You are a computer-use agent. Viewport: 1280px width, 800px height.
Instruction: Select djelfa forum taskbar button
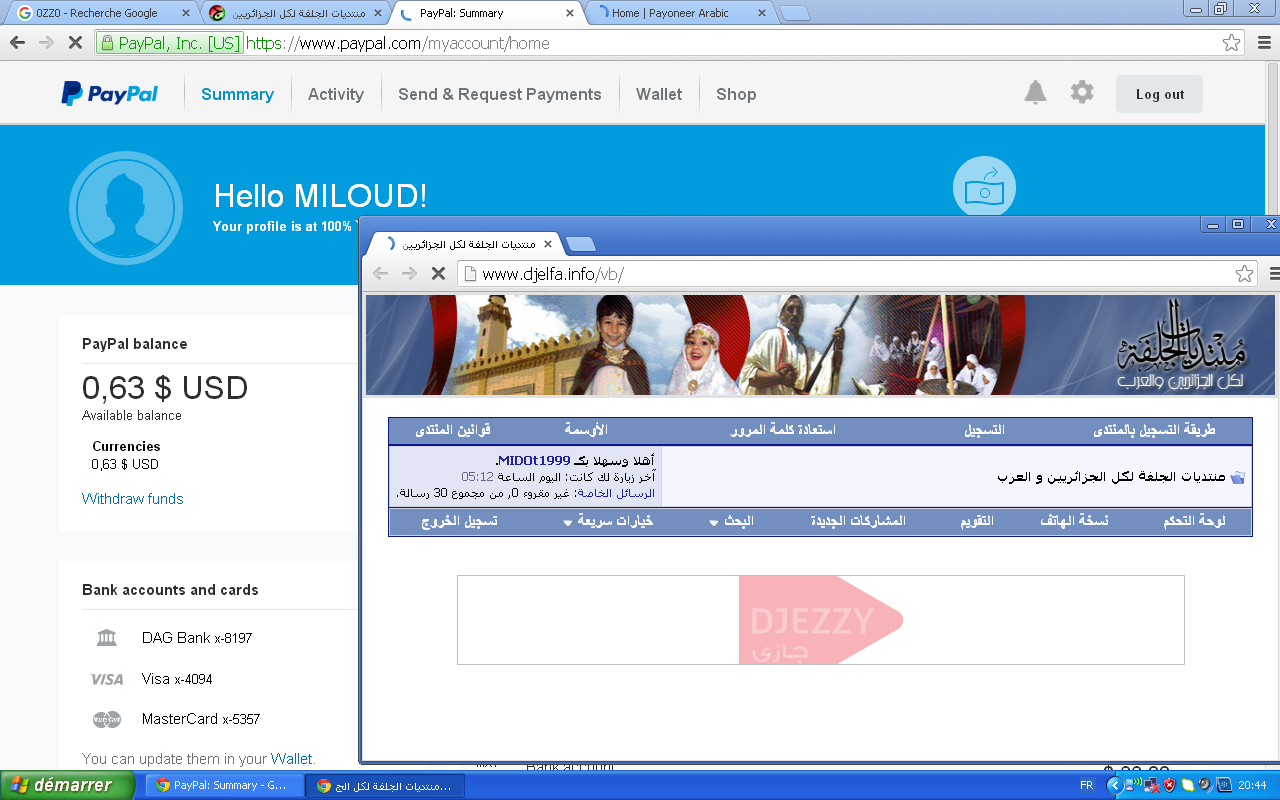[x=385, y=786]
